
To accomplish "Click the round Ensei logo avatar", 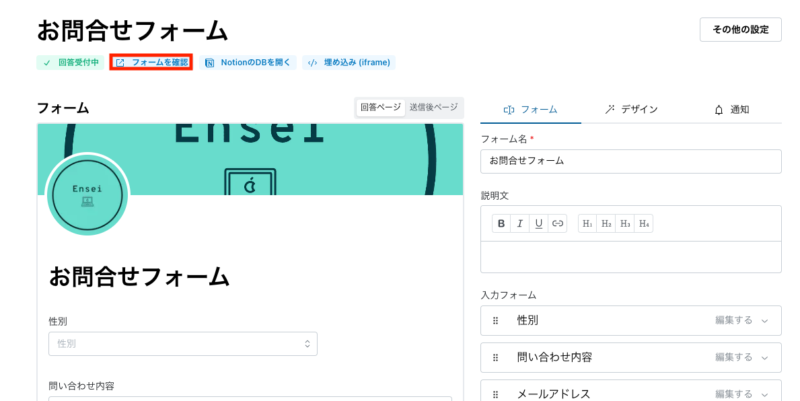I will (x=87, y=194).
